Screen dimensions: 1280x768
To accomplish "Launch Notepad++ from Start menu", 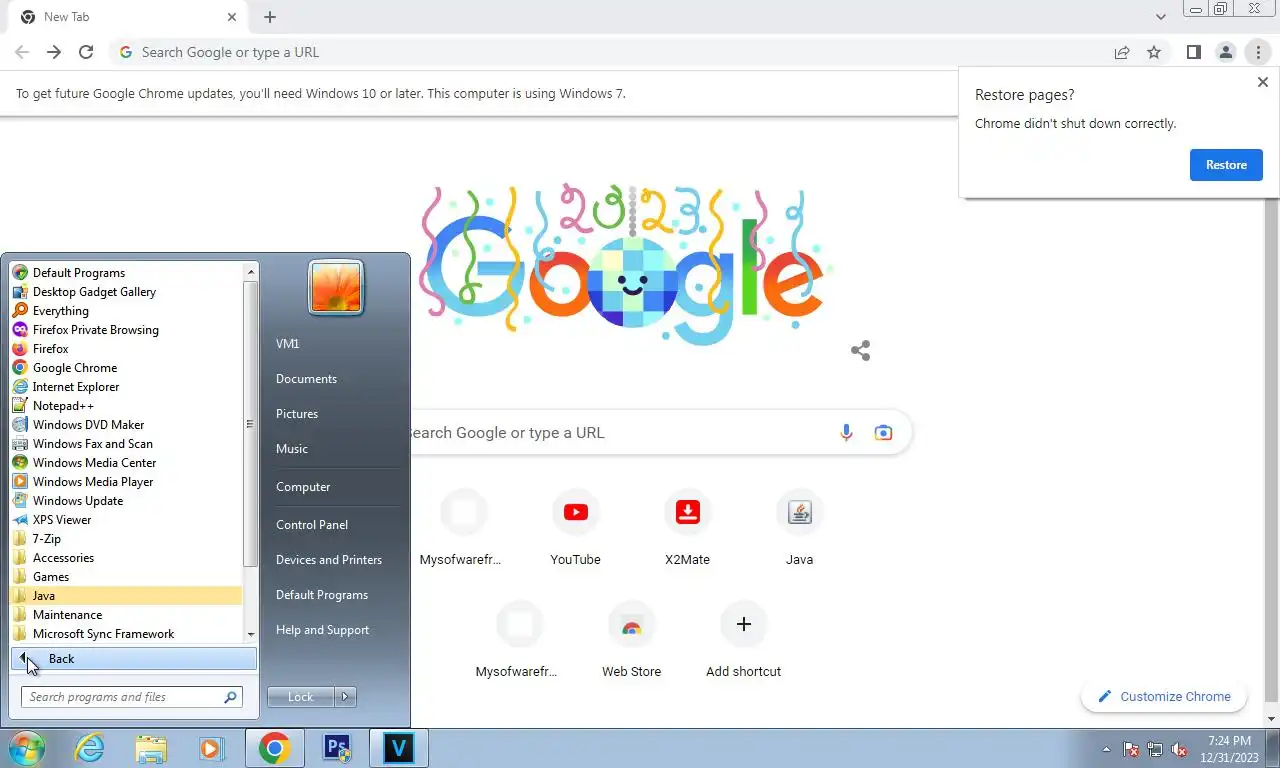I will point(126,406).
